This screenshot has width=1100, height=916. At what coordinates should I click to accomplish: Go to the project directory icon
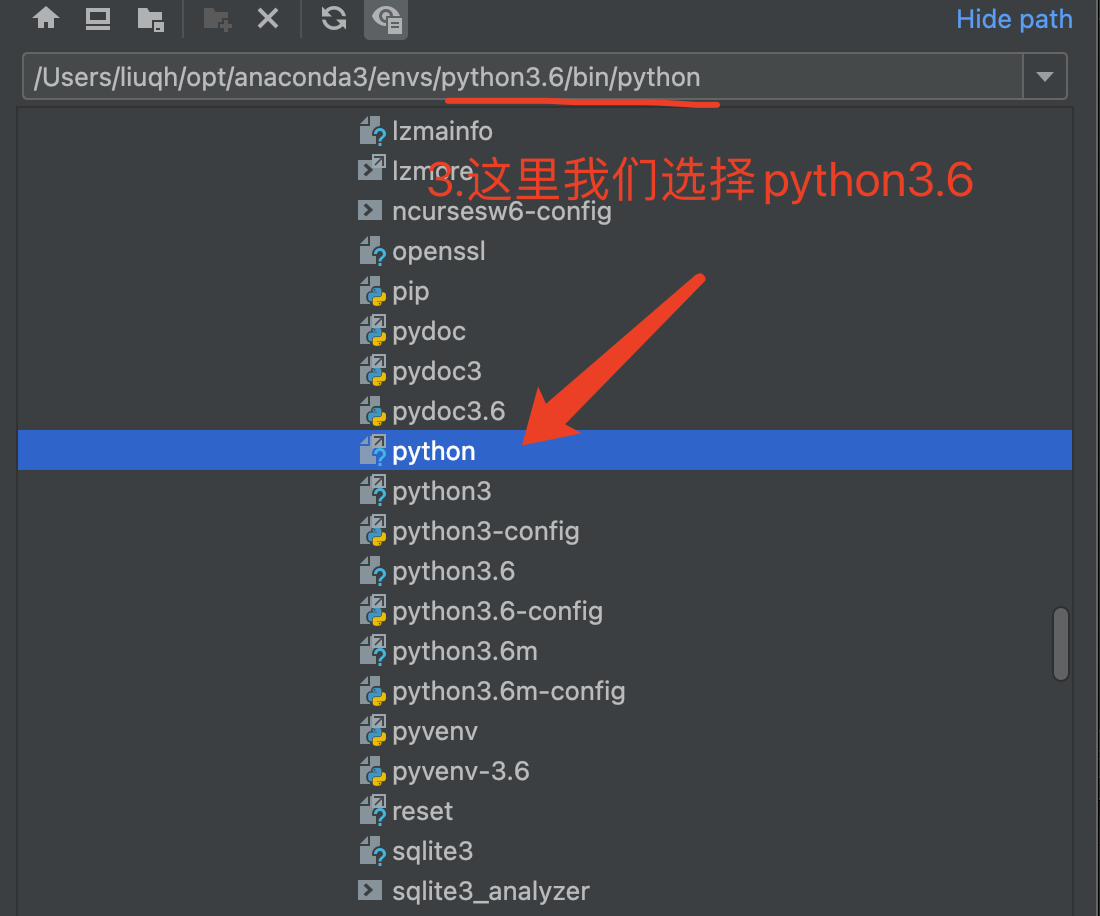tap(151, 18)
